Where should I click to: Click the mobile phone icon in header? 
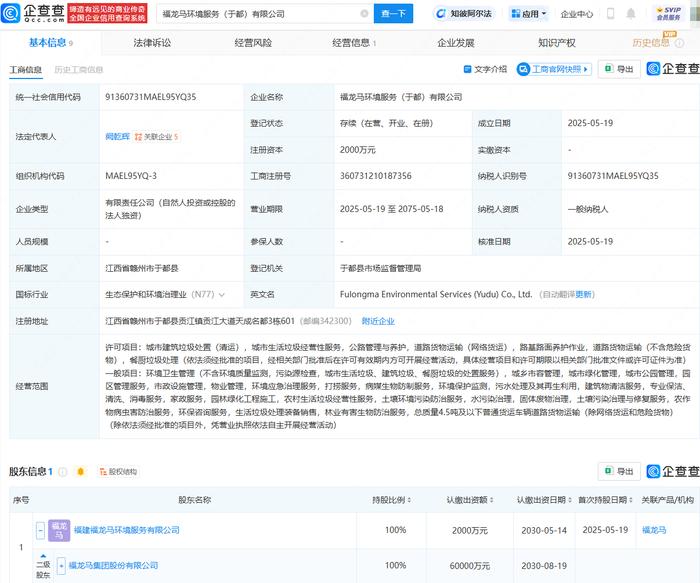click(x=610, y=14)
